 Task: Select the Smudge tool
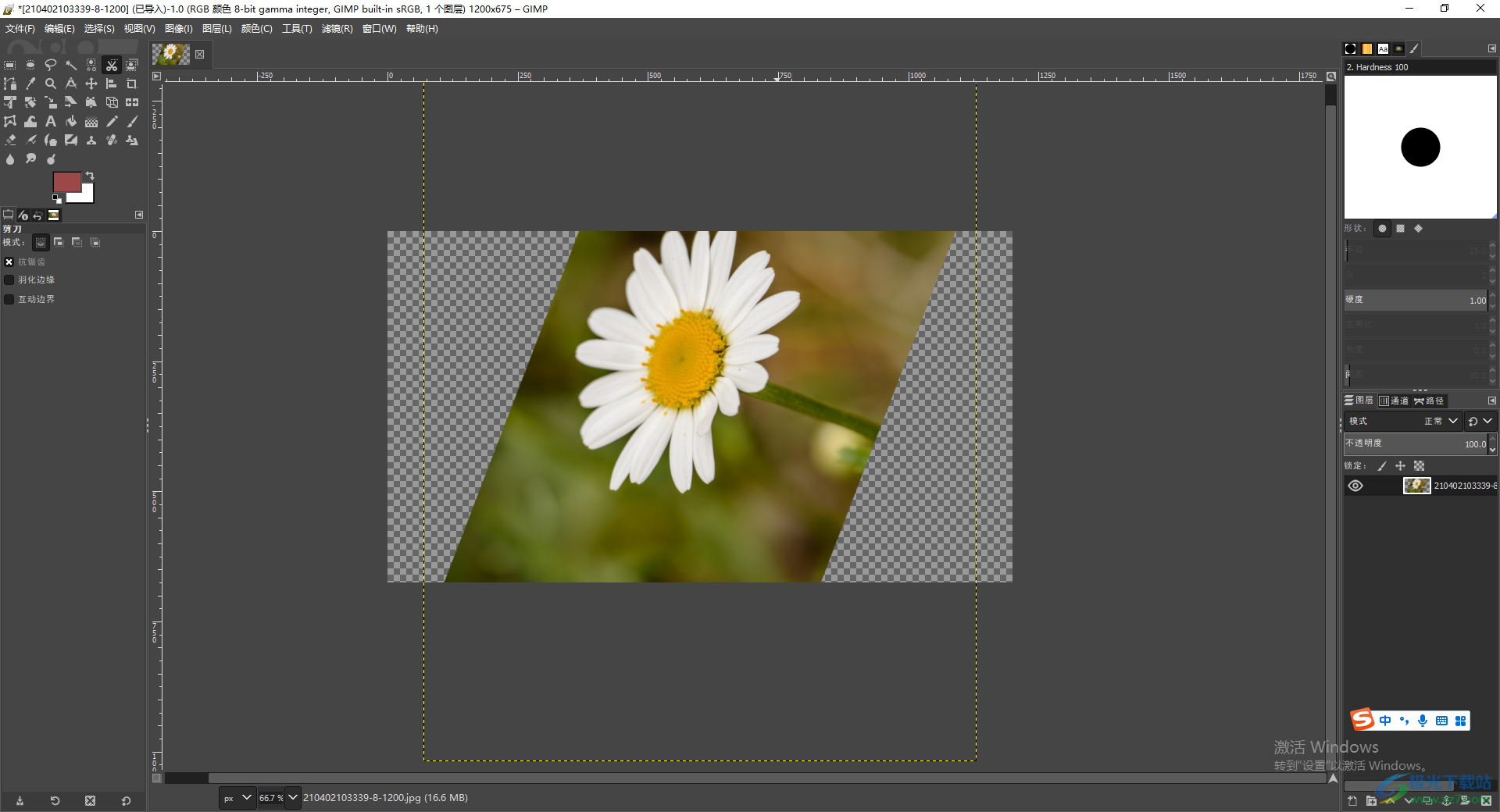(30, 158)
